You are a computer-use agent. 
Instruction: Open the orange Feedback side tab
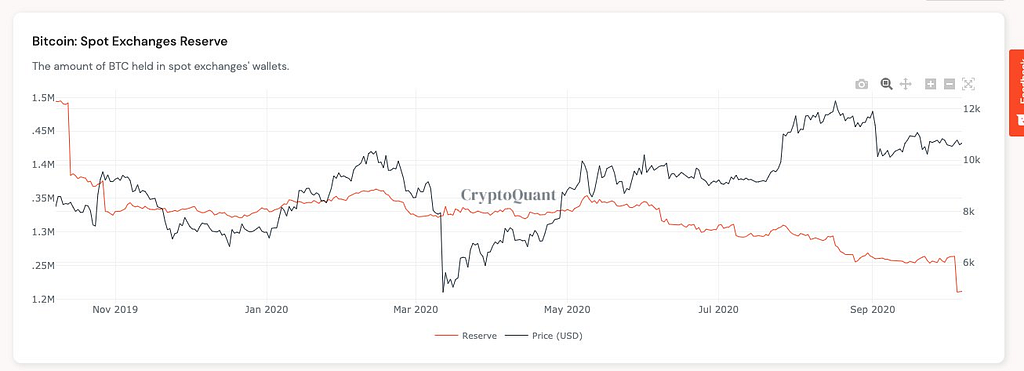tap(1017, 93)
